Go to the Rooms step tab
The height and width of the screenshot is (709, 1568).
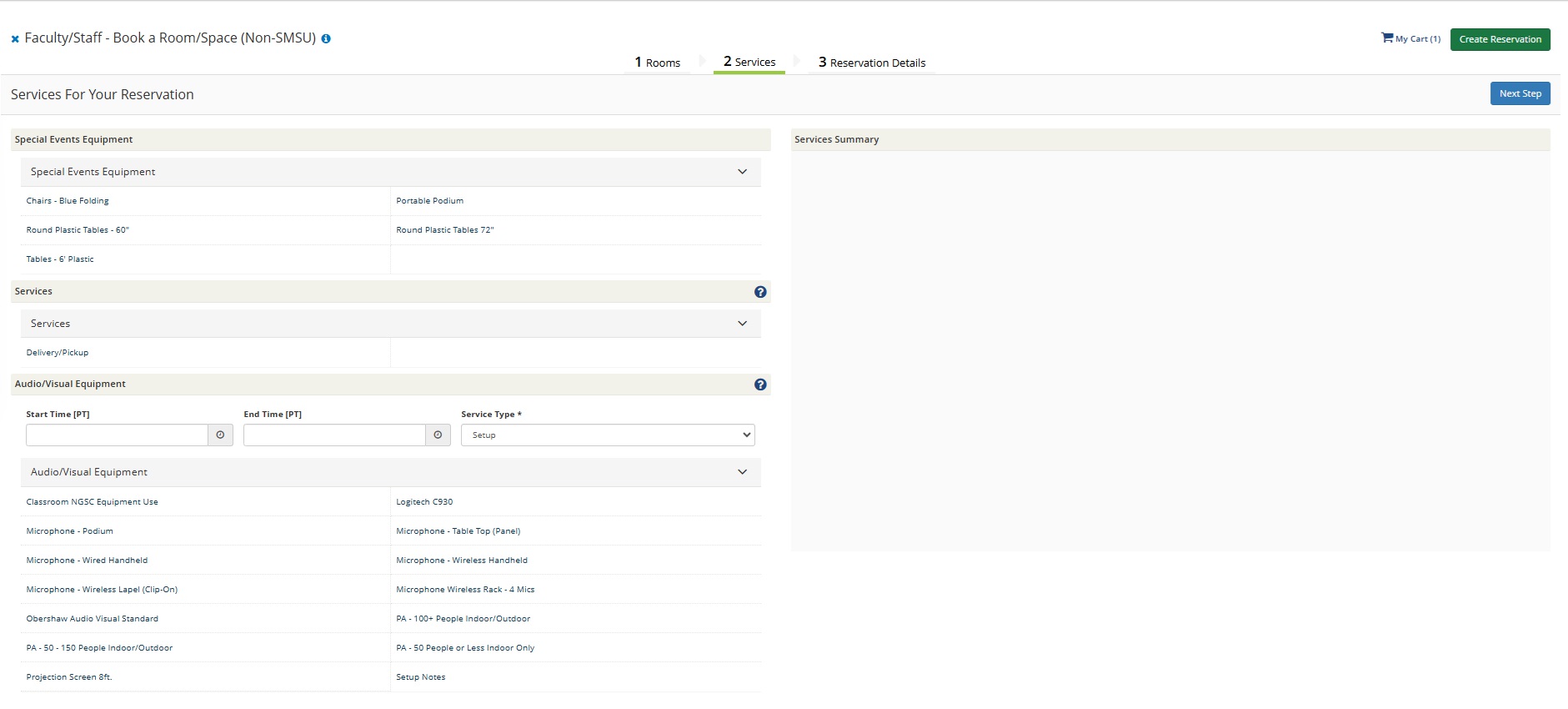pos(657,63)
